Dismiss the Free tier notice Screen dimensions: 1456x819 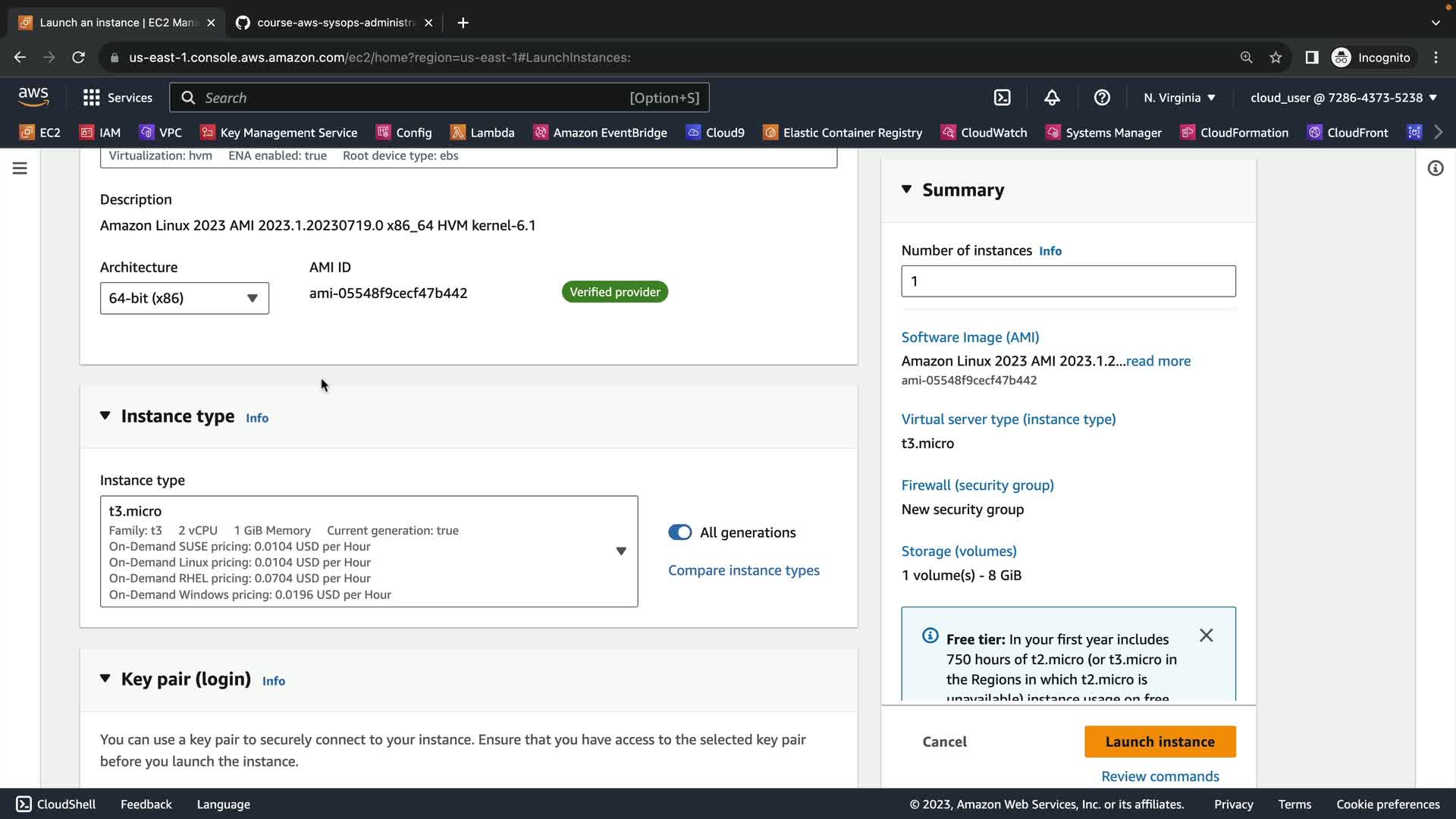tap(1206, 635)
